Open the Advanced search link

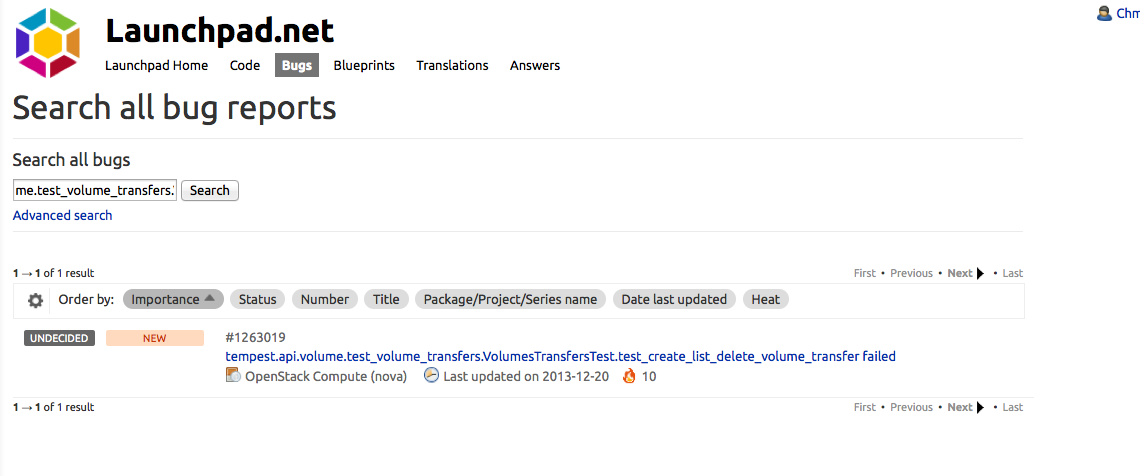pos(63,215)
